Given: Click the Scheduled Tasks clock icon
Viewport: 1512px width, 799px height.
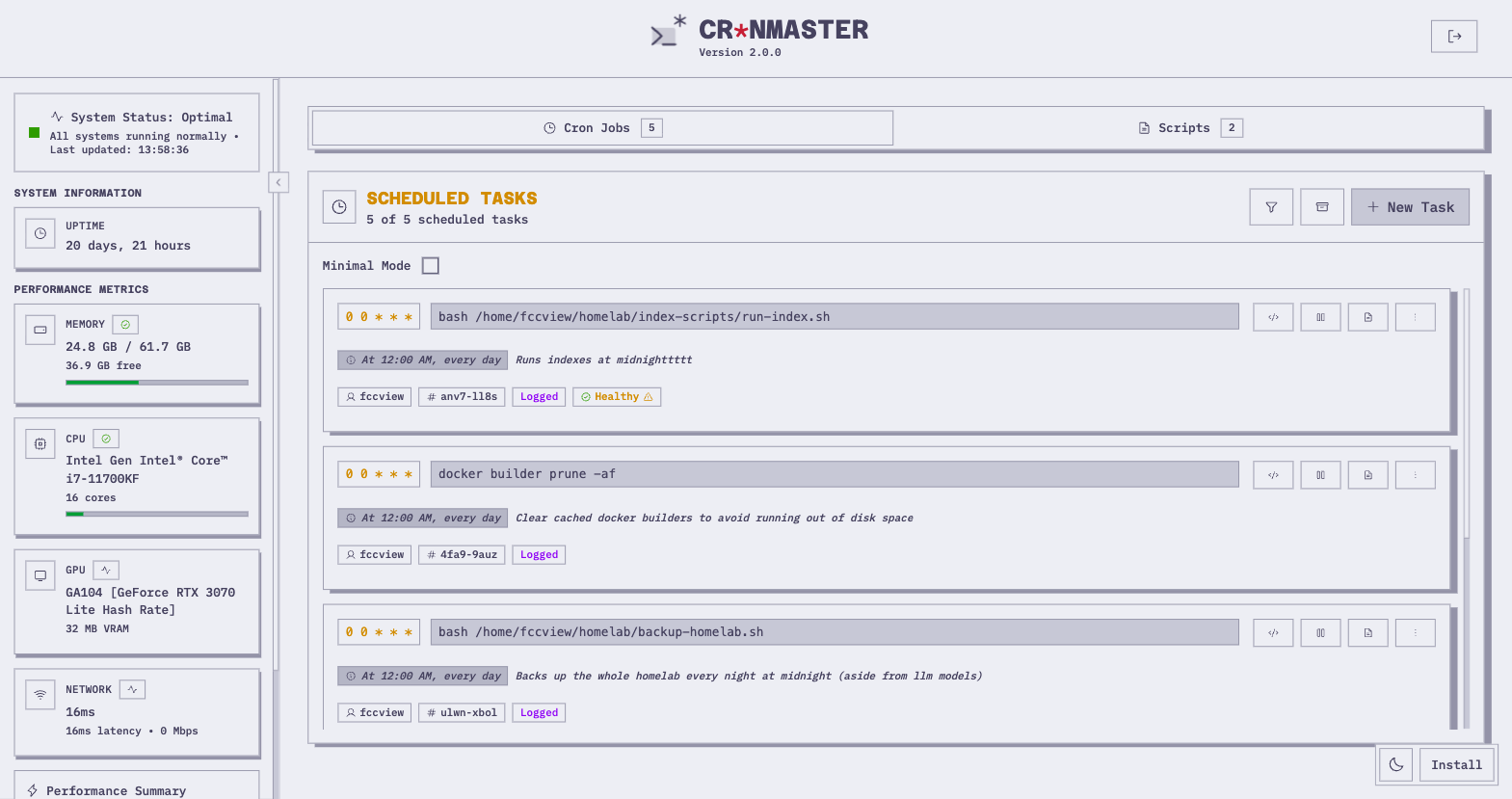Looking at the screenshot, I should point(339,207).
